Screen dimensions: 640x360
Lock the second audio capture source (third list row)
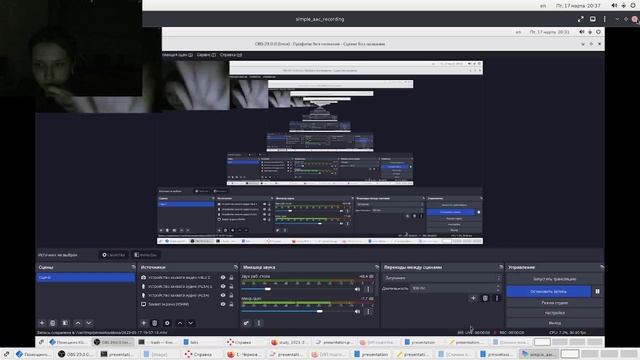[231, 296]
